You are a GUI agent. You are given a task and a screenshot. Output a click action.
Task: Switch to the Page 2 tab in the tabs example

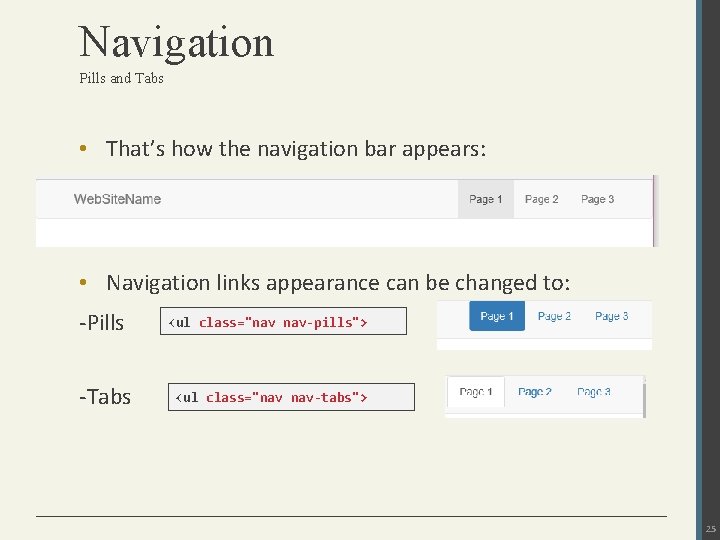[x=535, y=392]
